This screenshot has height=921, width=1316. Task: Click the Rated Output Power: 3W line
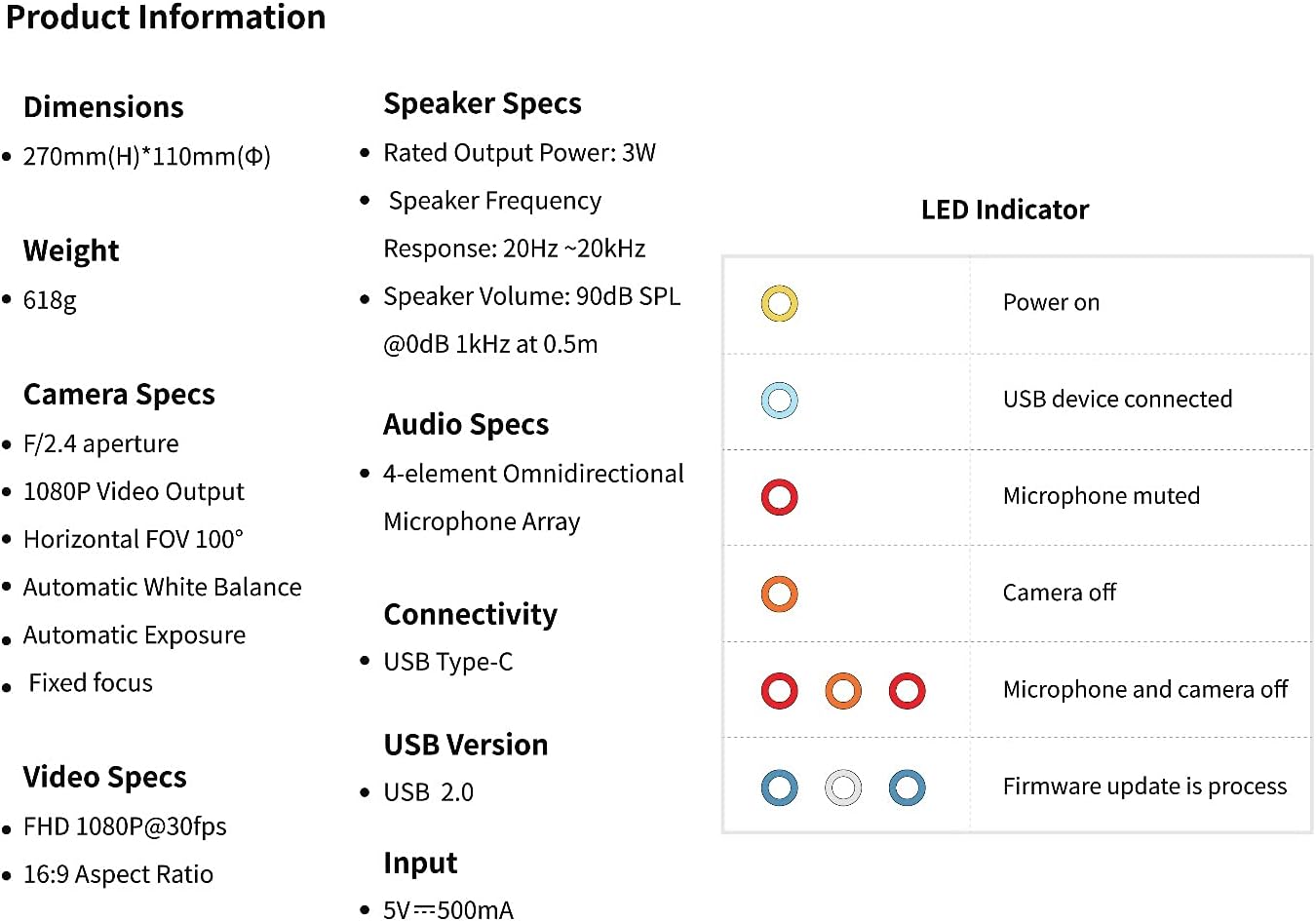pyautogui.click(x=520, y=153)
